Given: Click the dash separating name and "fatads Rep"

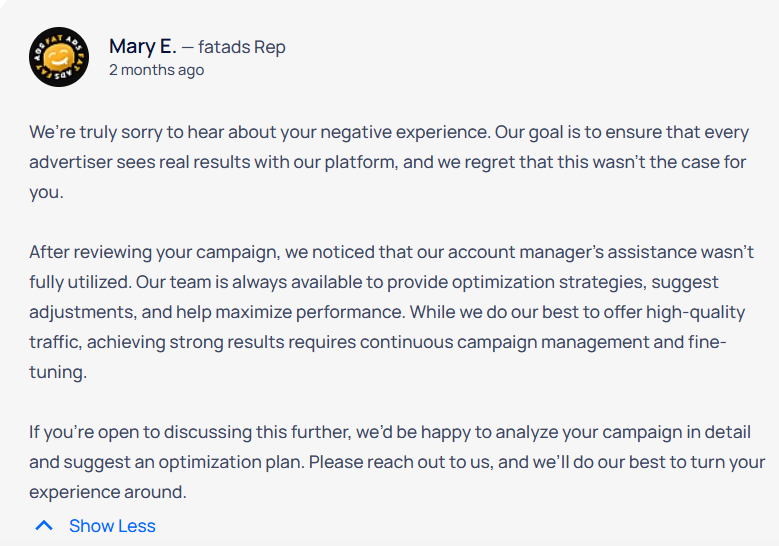Looking at the screenshot, I should [x=187, y=48].
